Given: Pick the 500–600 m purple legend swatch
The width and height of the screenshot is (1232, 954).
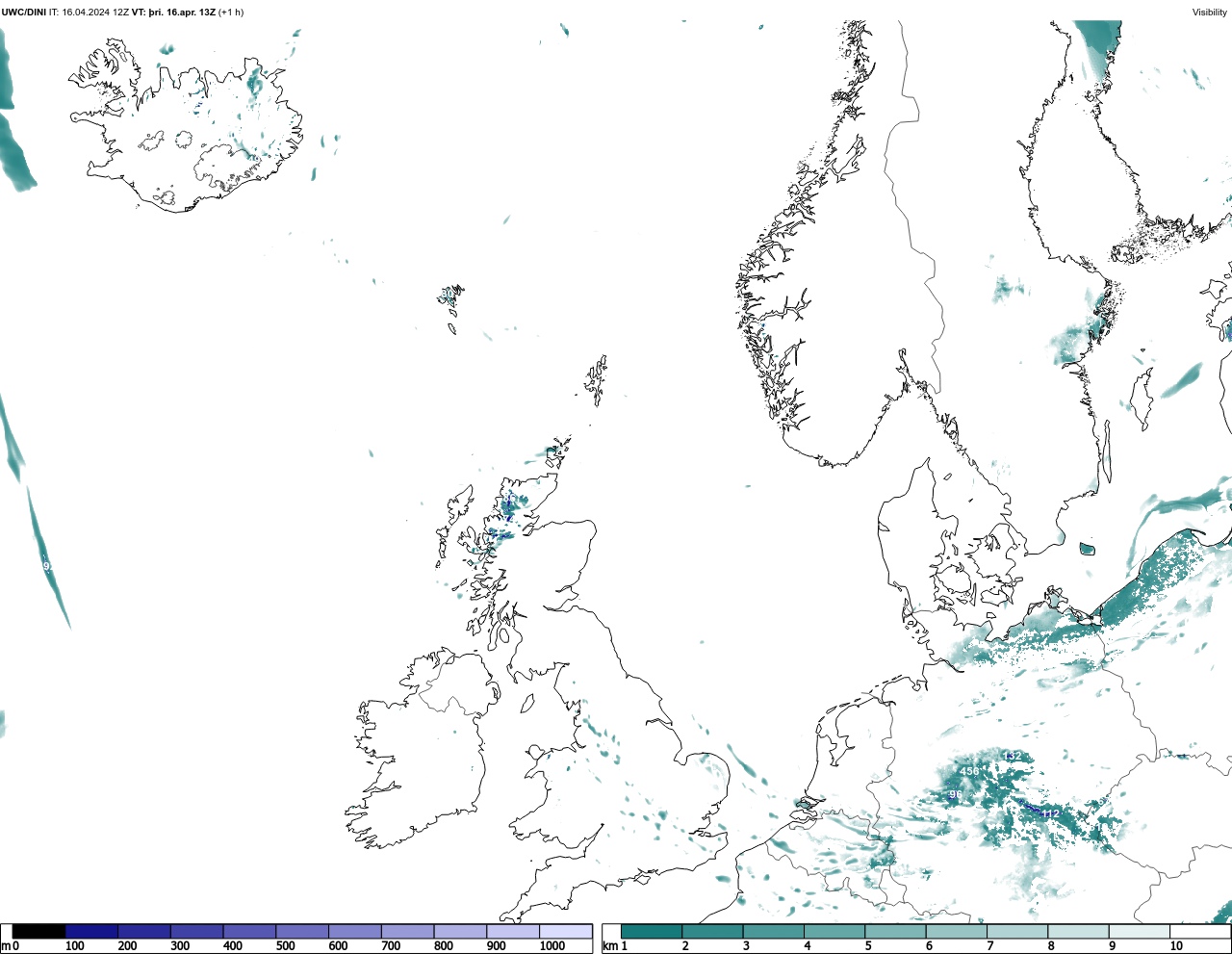Looking at the screenshot, I should click(302, 931).
